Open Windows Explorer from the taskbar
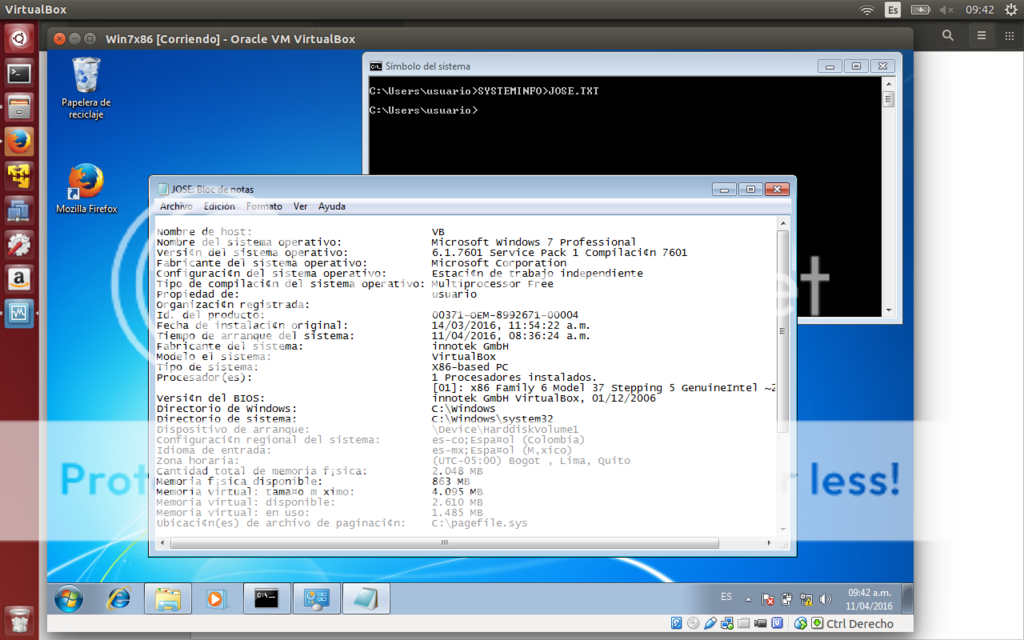The width and height of the screenshot is (1024, 640). tap(168, 599)
